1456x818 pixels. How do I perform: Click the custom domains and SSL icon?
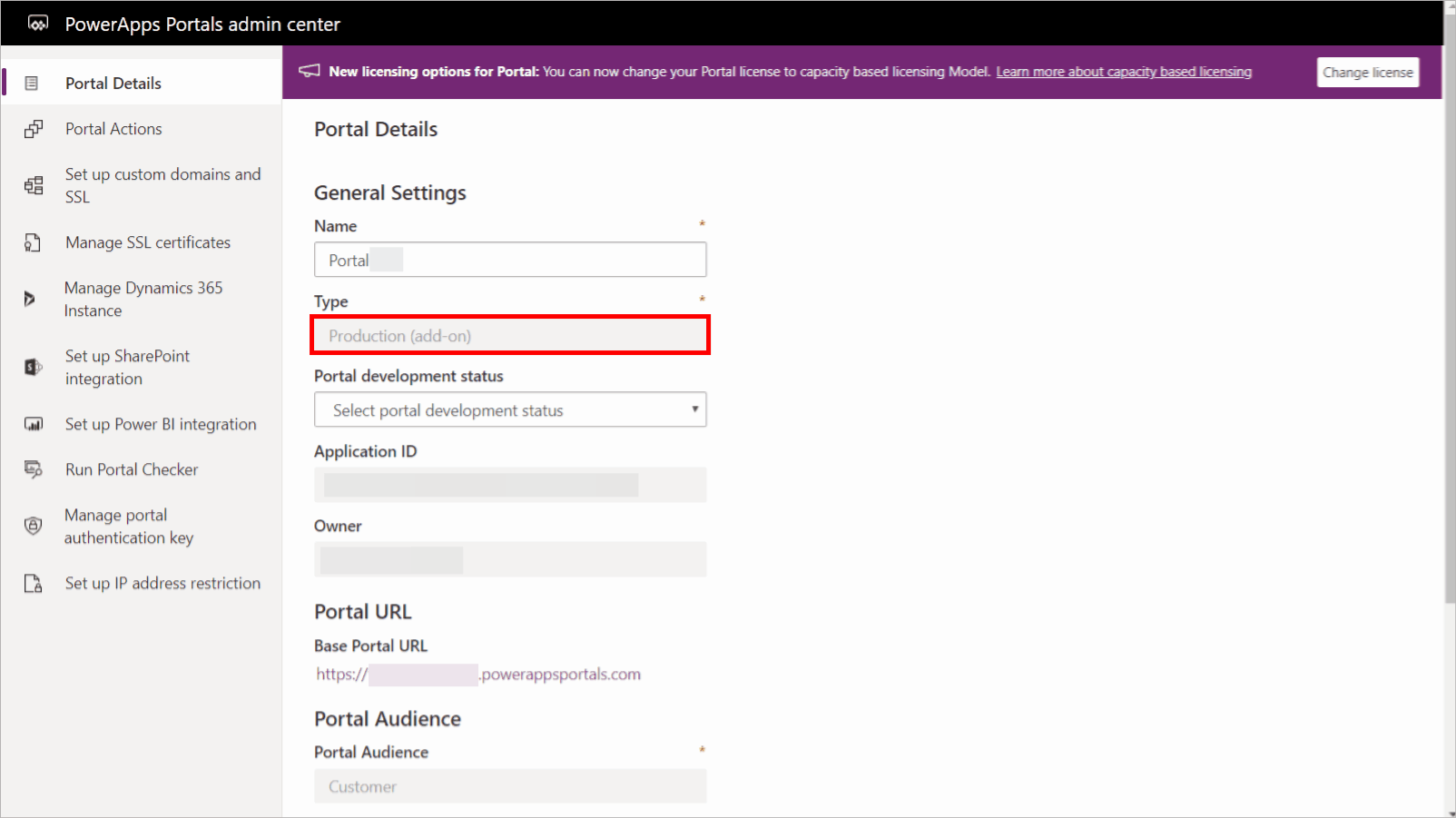point(34,186)
